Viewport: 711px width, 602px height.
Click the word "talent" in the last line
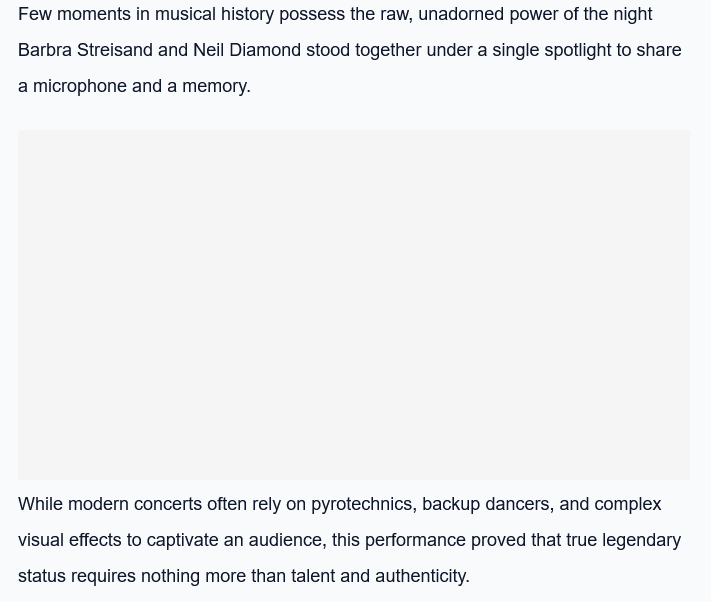point(312,576)
